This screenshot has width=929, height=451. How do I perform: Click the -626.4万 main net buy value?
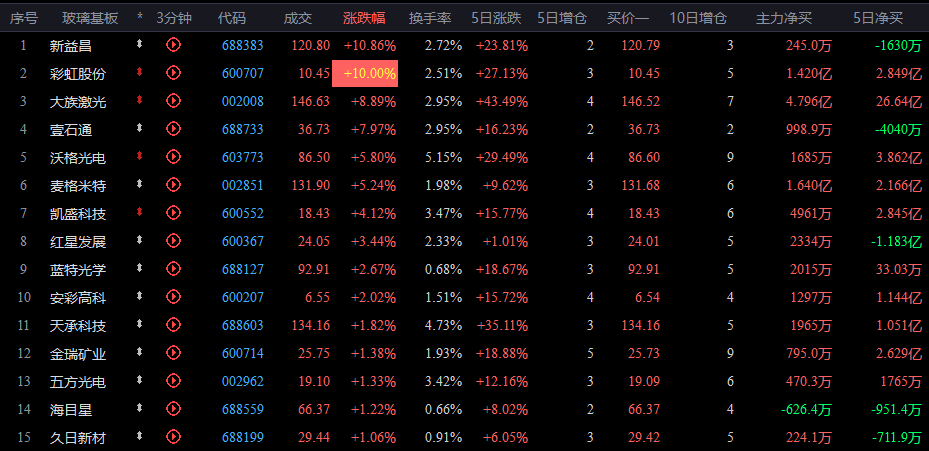[x=806, y=410]
